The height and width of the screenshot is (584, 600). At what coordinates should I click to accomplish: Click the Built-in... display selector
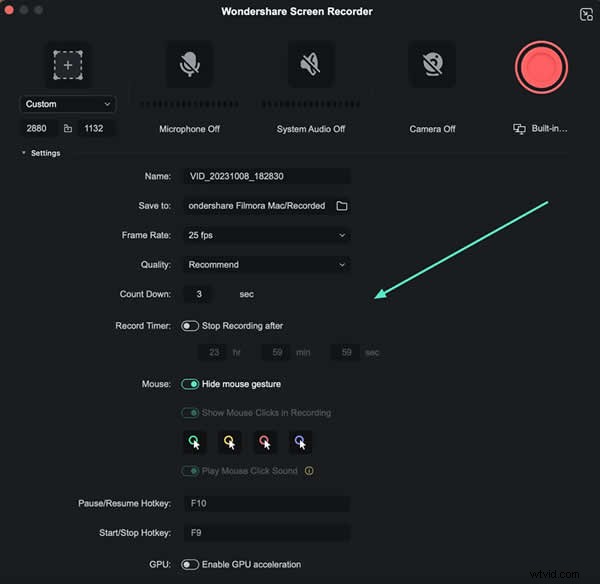point(540,129)
